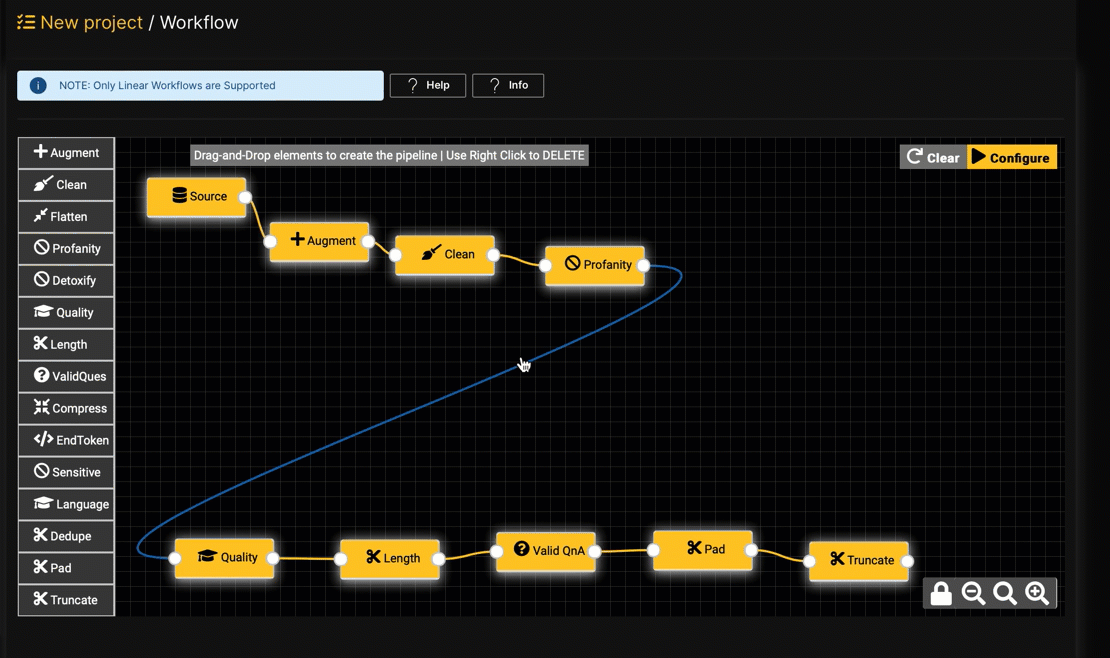Click the Sensitive filter element
1110x658 pixels.
[66, 472]
